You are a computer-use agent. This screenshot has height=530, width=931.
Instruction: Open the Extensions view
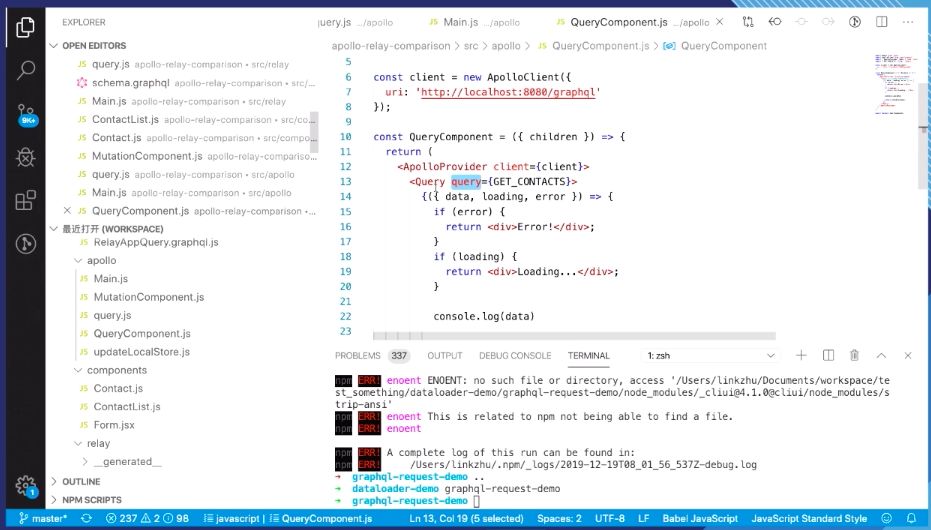[x=26, y=200]
